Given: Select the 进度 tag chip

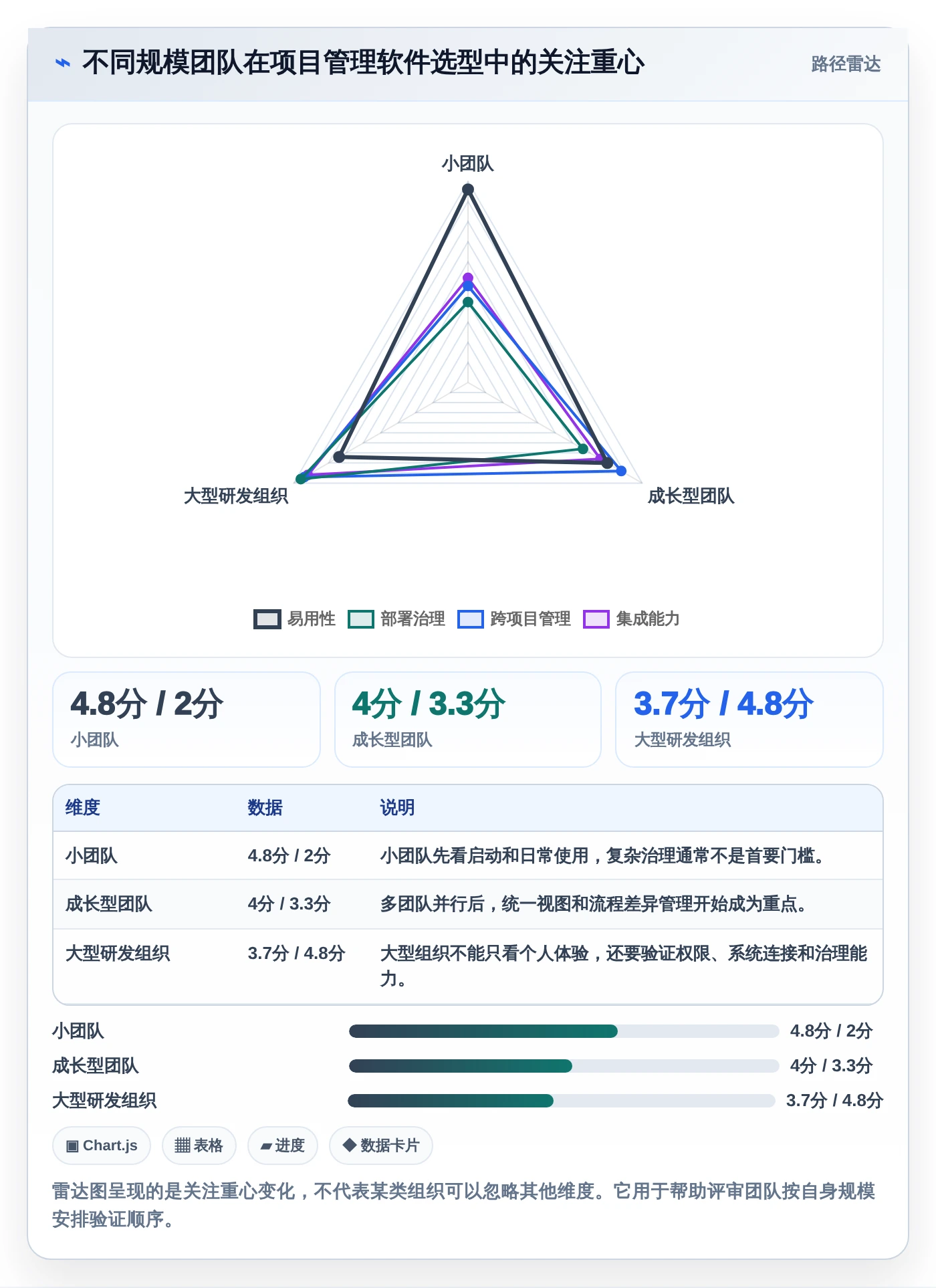Looking at the screenshot, I should coord(283,1146).
